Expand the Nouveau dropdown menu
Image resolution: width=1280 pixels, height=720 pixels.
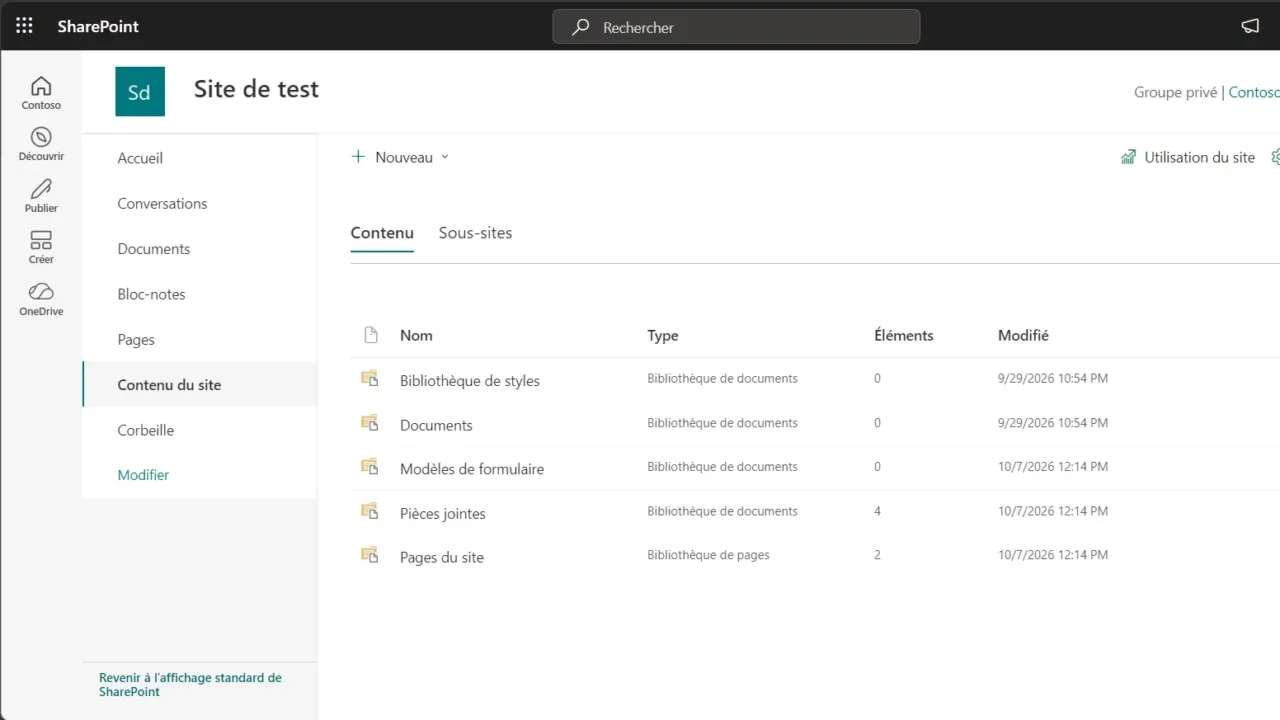tap(401, 157)
